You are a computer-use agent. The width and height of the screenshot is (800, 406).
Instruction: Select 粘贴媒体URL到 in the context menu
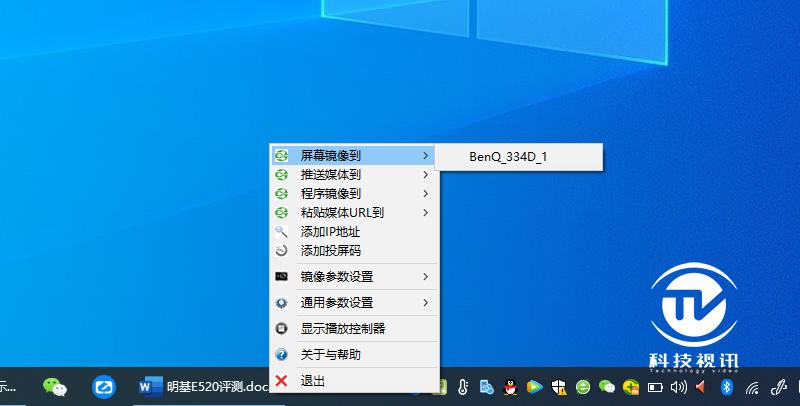[x=352, y=213]
